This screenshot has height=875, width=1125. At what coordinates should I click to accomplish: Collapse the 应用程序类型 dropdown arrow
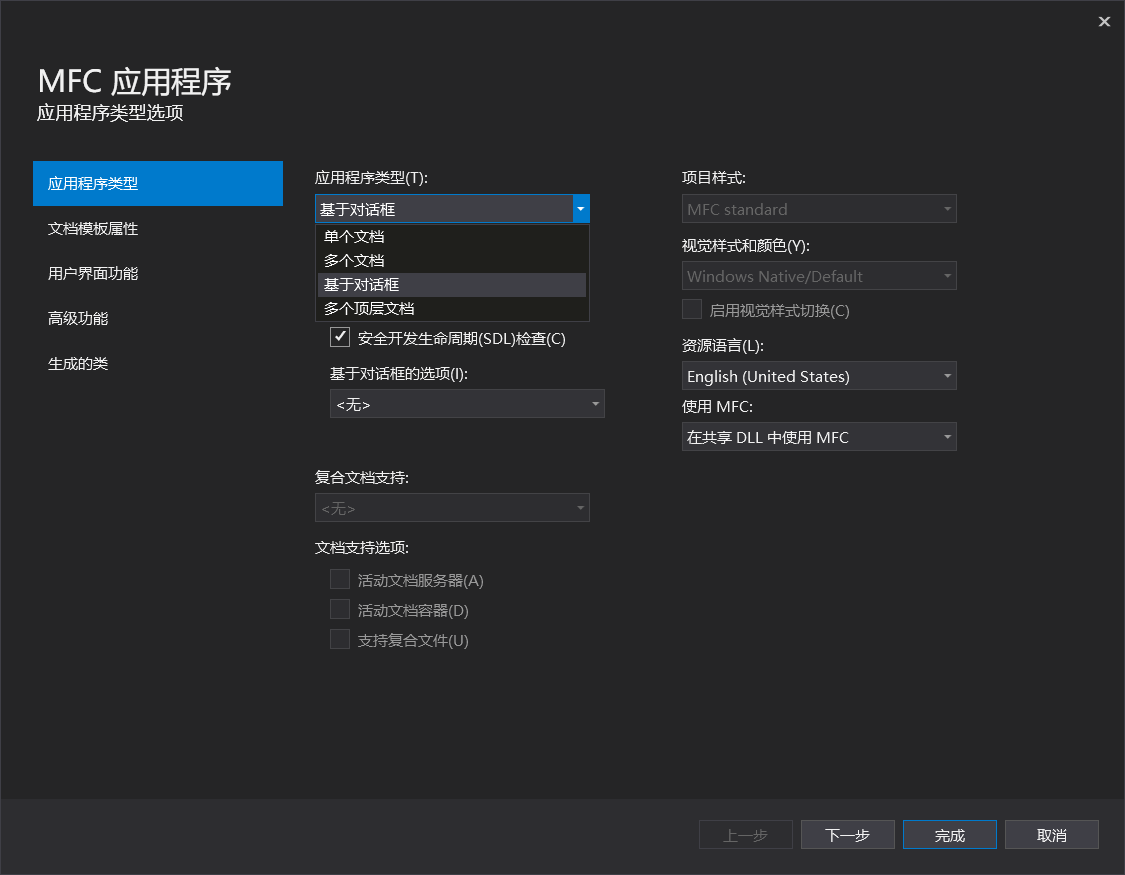(580, 208)
